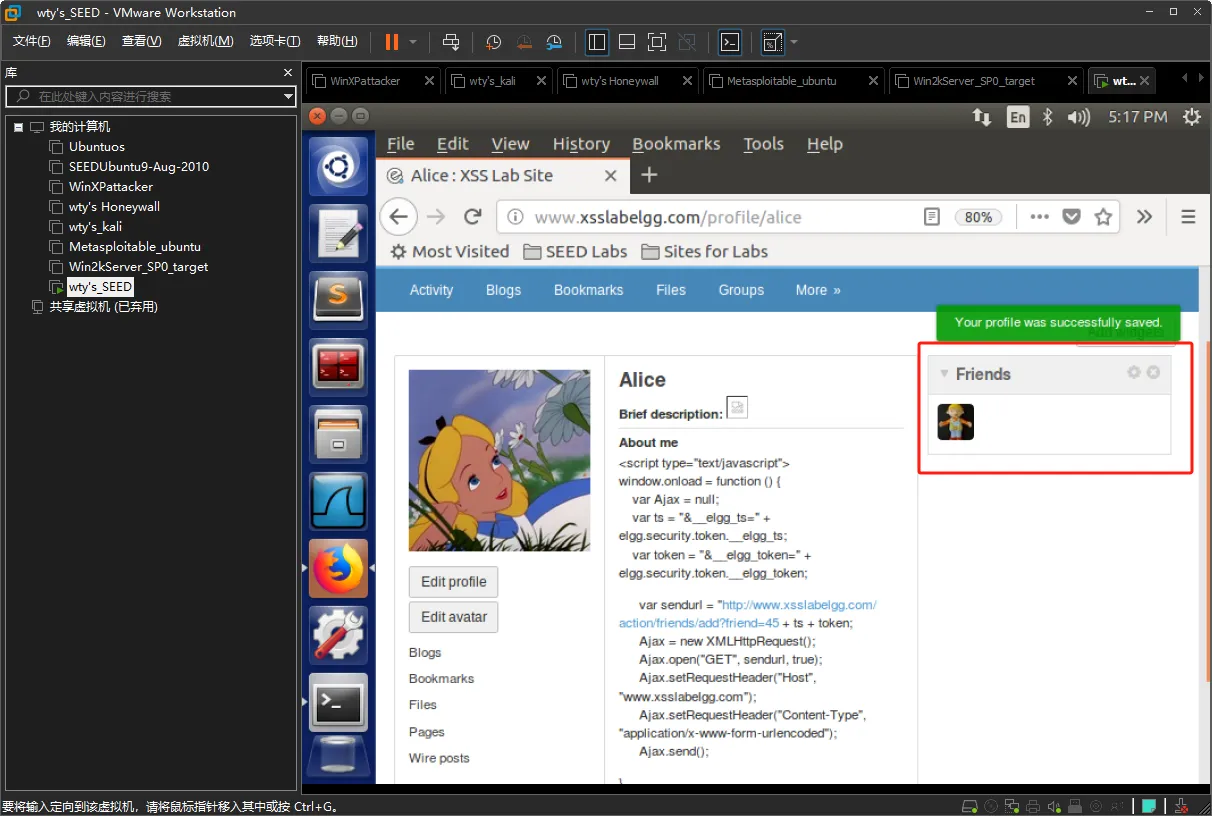Open the En keyboard language indicator
Viewport: 1212px width, 816px height.
tap(1017, 117)
